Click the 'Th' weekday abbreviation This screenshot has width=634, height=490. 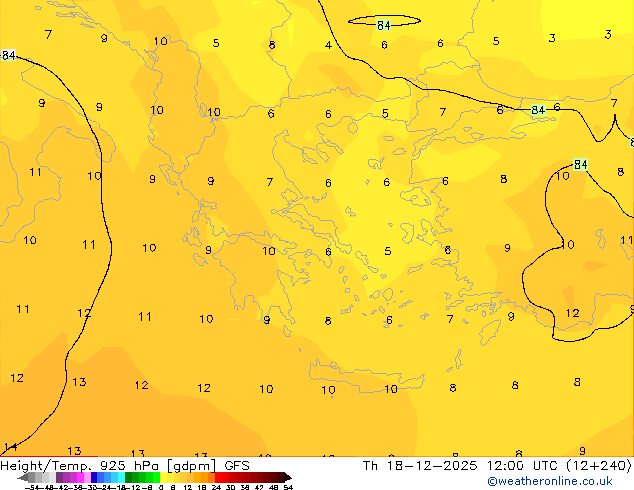370,466
